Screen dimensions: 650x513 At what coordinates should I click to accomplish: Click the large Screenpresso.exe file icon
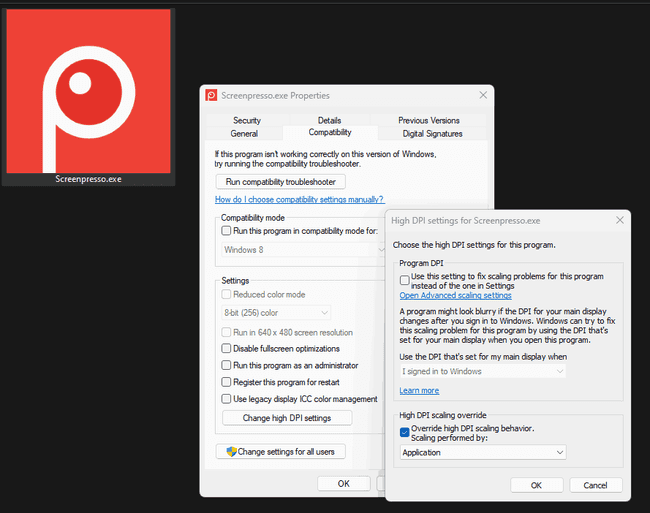[x=88, y=91]
